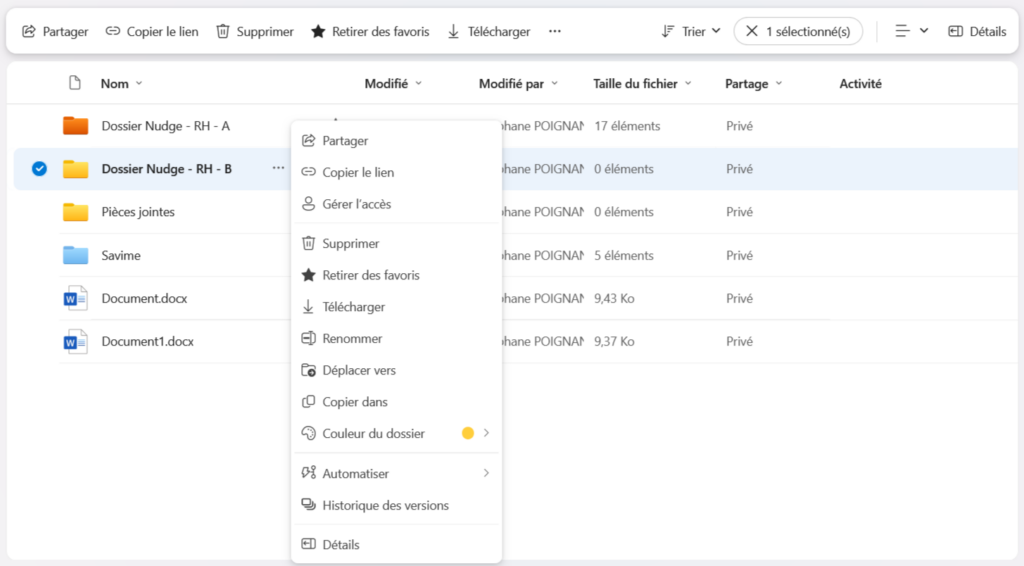Click the Trier sort icon

click(667, 31)
